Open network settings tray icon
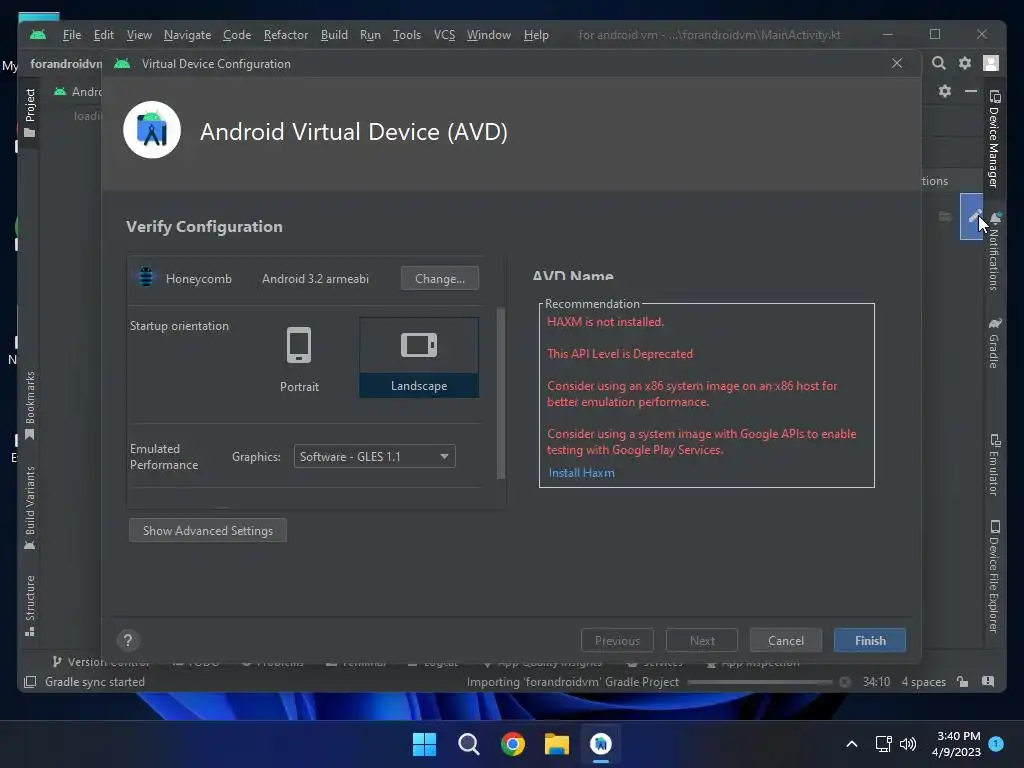The height and width of the screenshot is (768, 1024). click(x=883, y=744)
